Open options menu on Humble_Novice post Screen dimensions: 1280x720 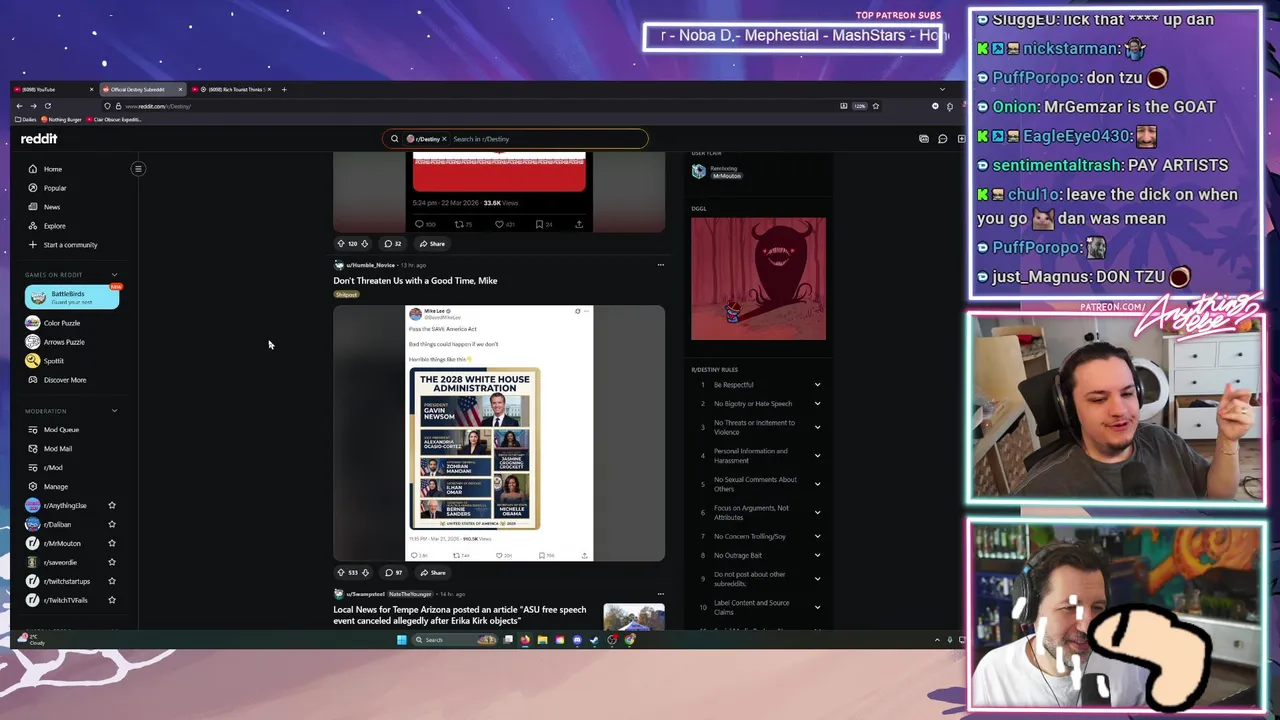[x=660, y=265]
